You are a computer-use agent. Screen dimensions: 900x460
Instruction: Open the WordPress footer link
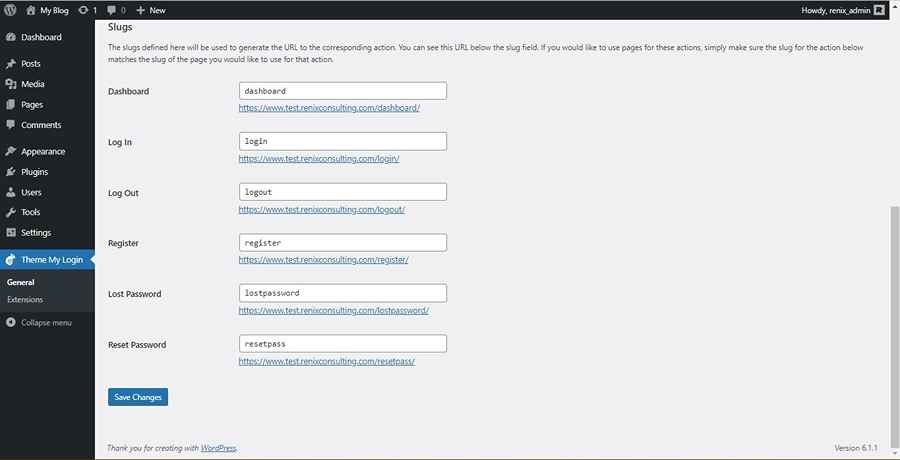coord(218,448)
